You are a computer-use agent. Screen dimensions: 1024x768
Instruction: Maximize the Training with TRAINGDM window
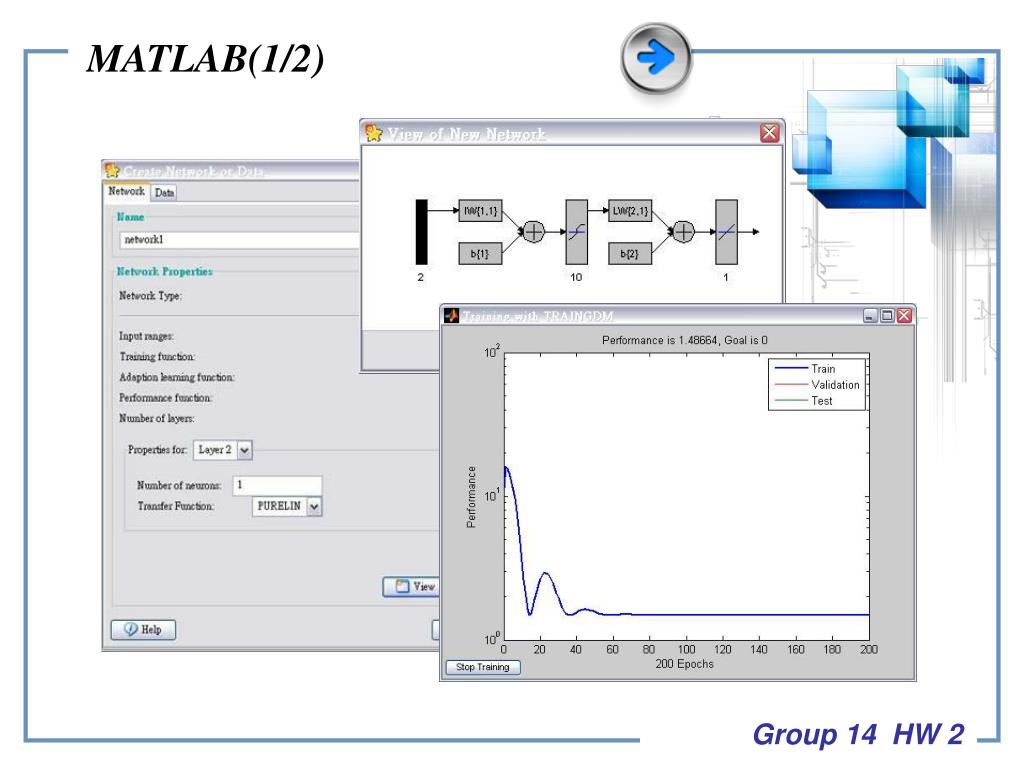(x=887, y=315)
